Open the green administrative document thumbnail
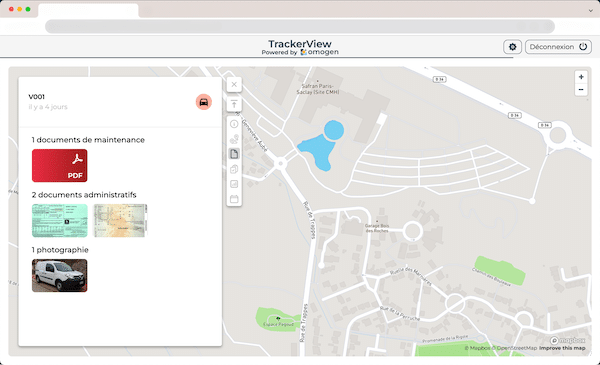Image resolution: width=600 pixels, height=365 pixels. (60, 221)
